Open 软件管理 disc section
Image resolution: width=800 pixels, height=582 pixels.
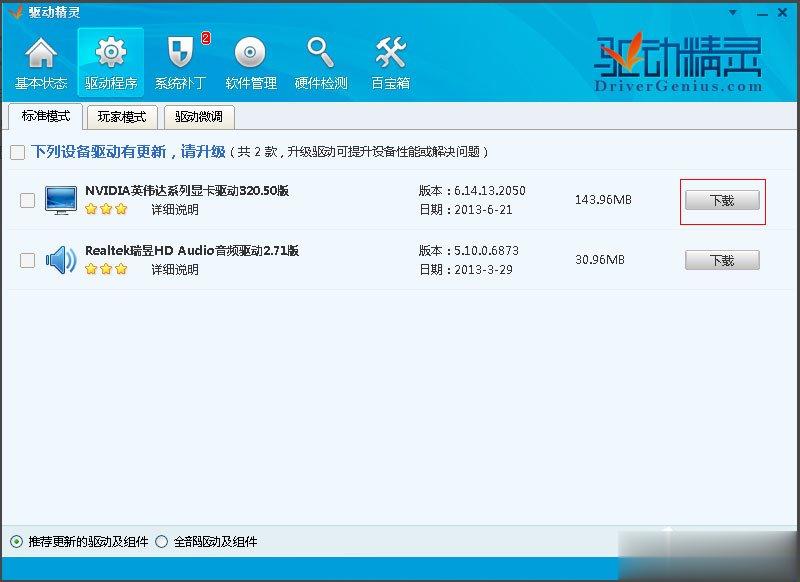pyautogui.click(x=251, y=63)
